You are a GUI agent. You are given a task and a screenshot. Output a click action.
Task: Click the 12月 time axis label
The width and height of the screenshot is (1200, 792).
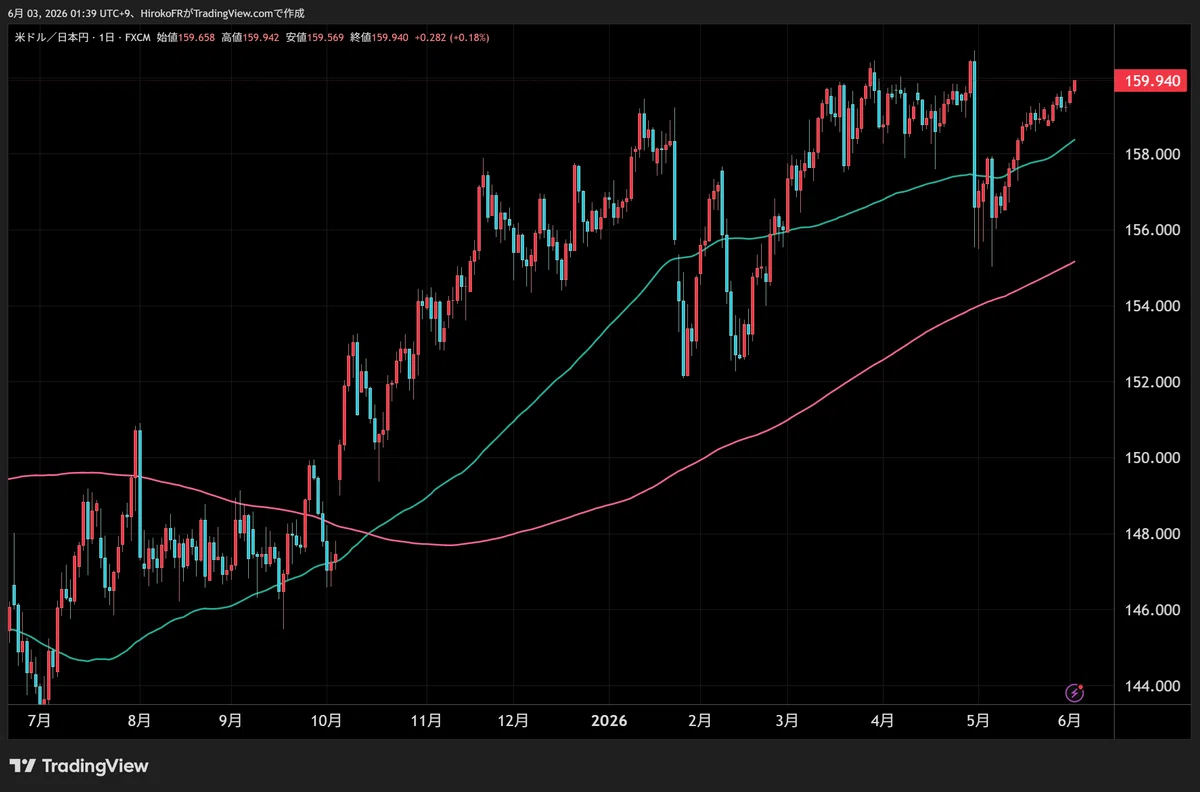coord(513,719)
